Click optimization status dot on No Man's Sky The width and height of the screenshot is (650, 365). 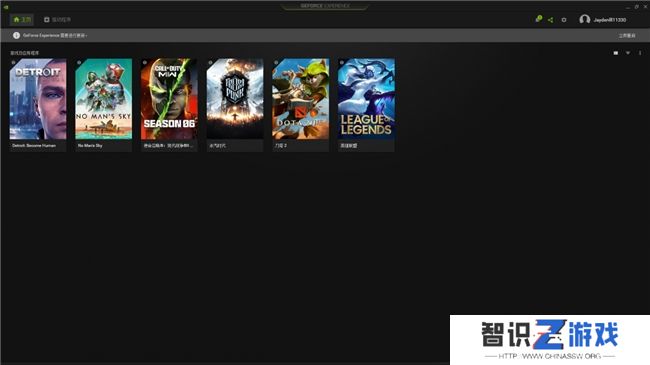[x=79, y=63]
